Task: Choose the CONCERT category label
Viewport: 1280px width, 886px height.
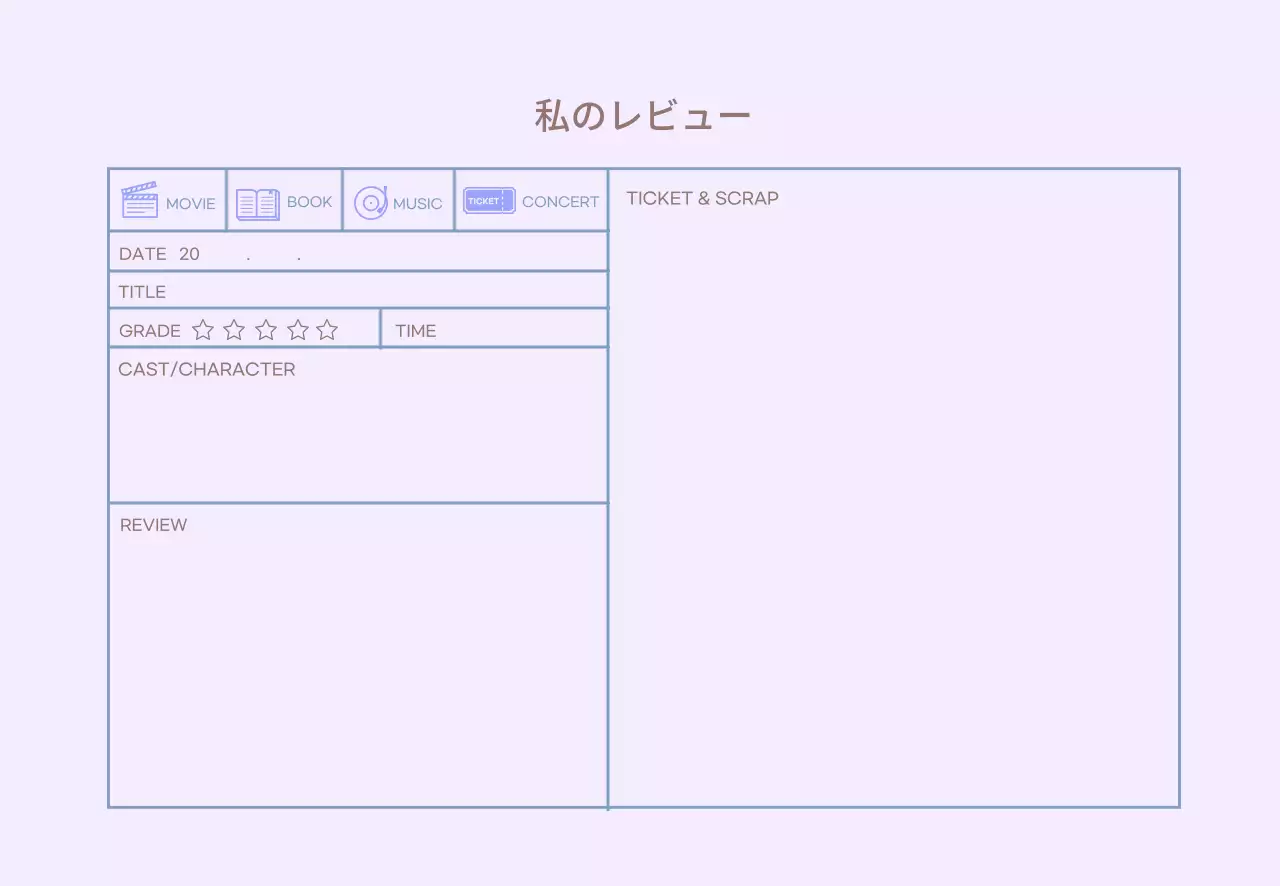Action: 559,202
